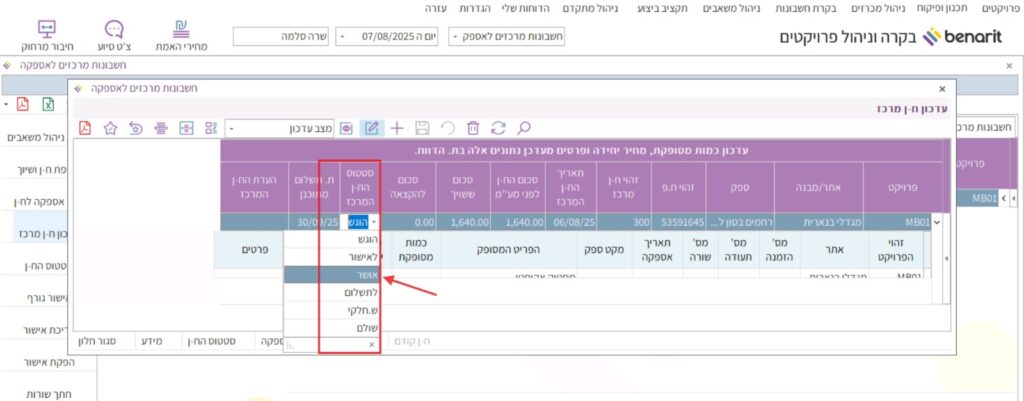Expand the חשבונות מרכזים לאספק combo box
The image size is (1024, 401).
tap(456, 37)
